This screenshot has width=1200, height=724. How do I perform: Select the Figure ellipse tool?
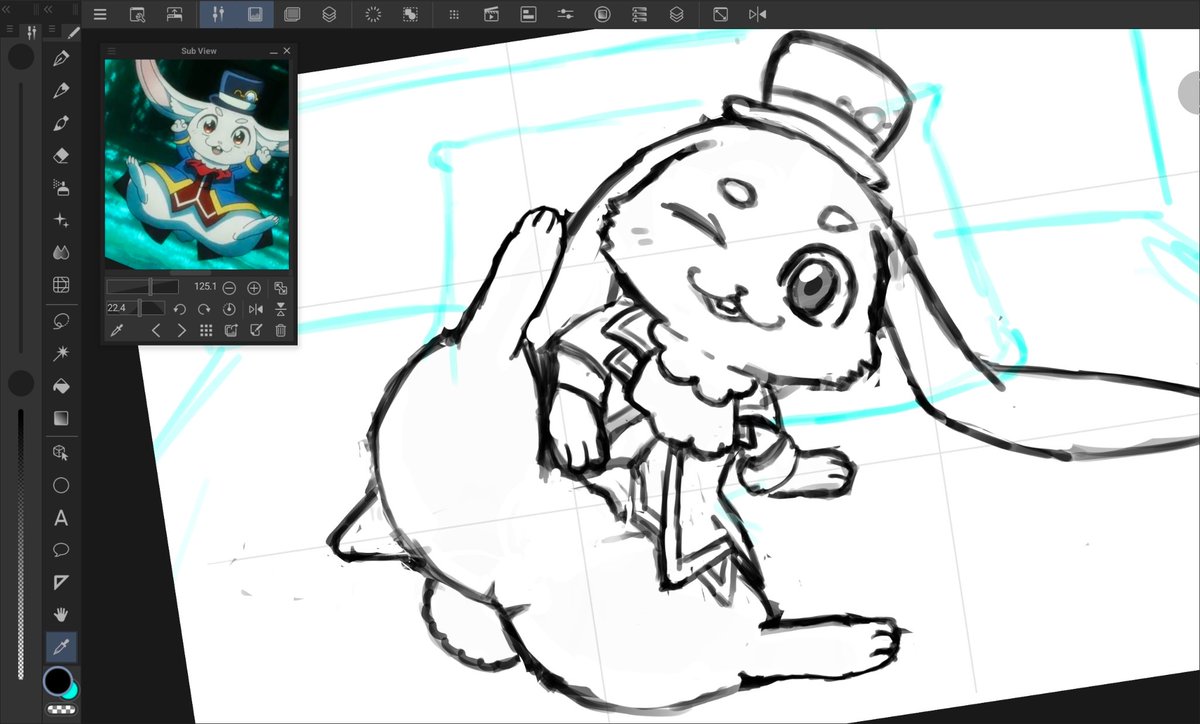tap(61, 486)
